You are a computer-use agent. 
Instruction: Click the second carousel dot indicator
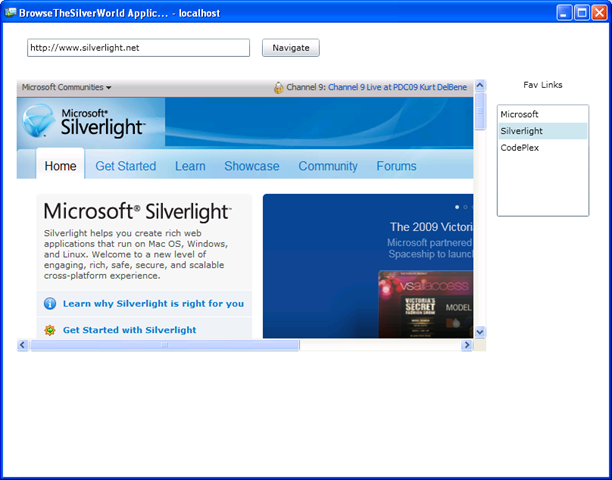click(x=465, y=207)
